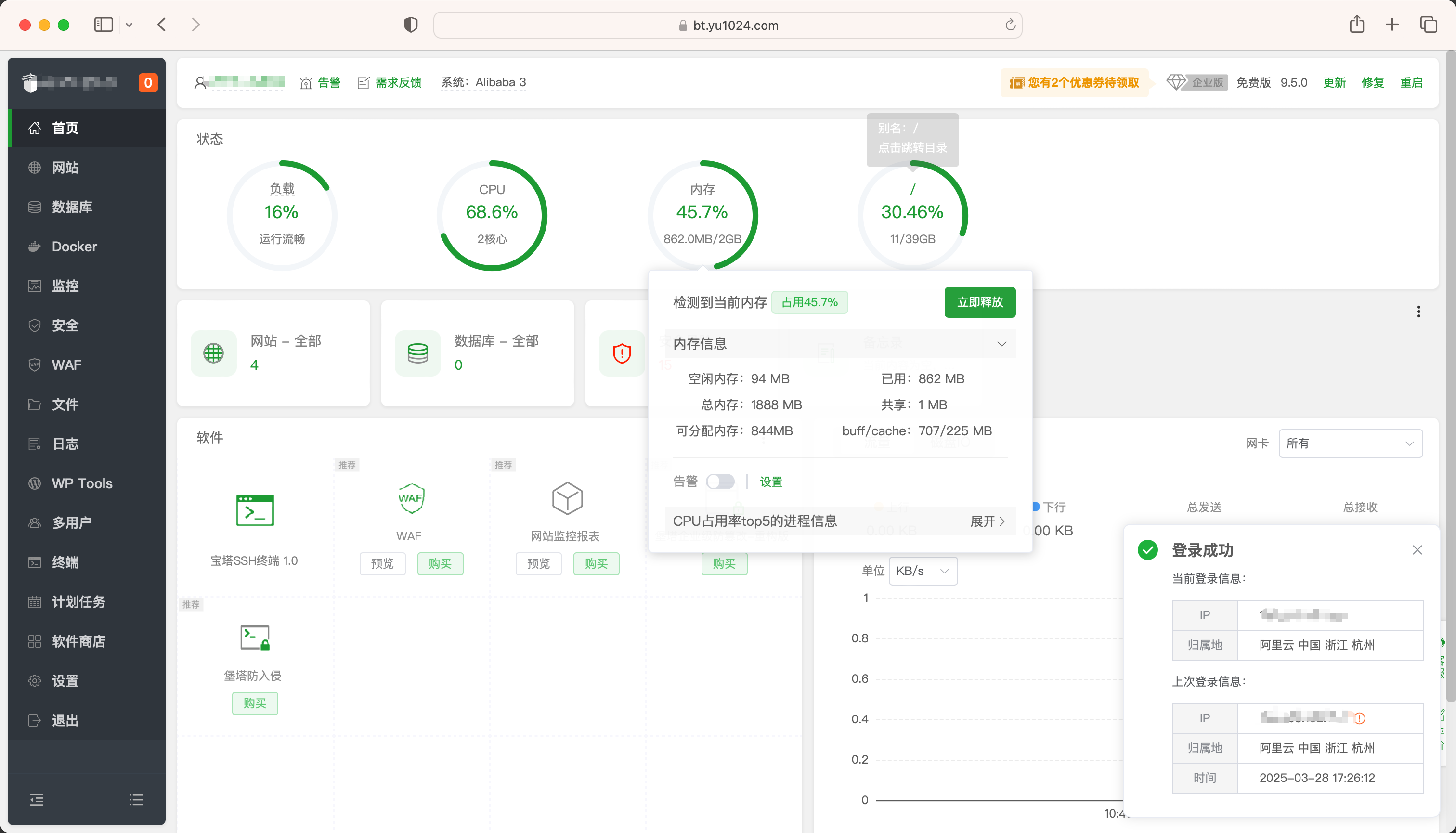Image resolution: width=1456 pixels, height=833 pixels.
Task: Click the 堡塔防入侵 software icon
Action: click(x=255, y=637)
